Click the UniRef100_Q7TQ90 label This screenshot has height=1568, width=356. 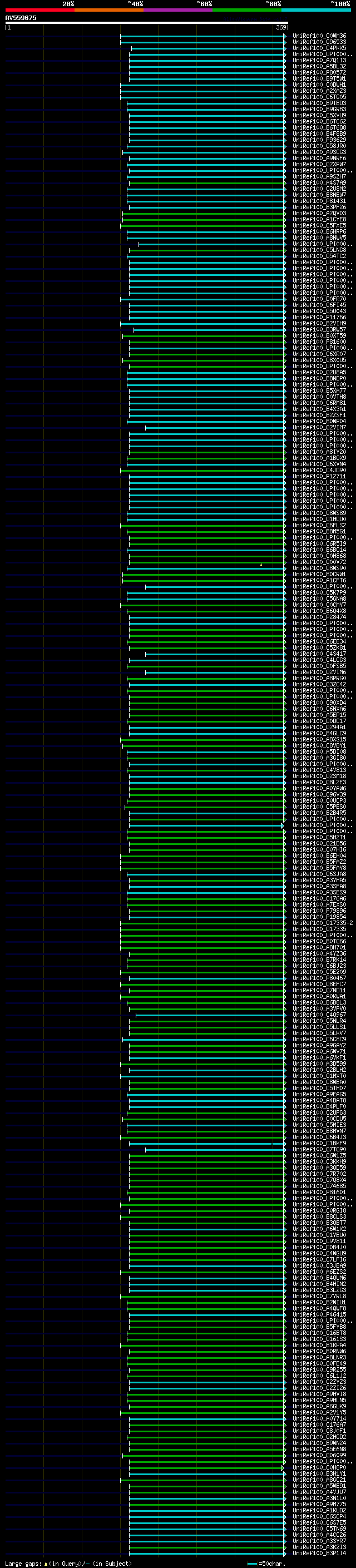pyautogui.click(x=319, y=1149)
